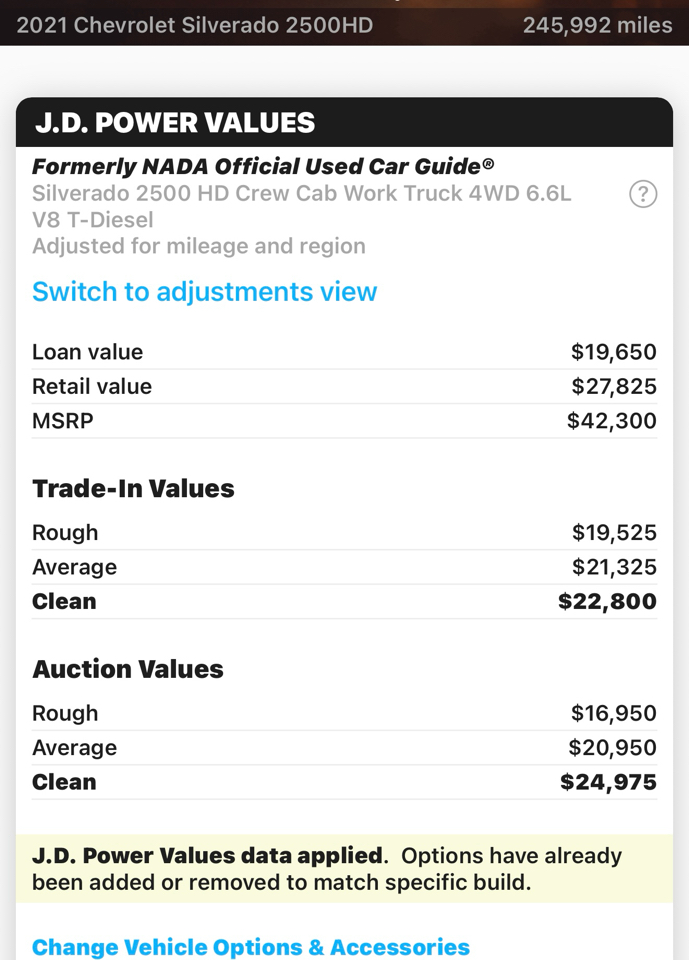The width and height of the screenshot is (689, 960).
Task: Select the Auction Rough value $16,950
Action: [x=614, y=713]
